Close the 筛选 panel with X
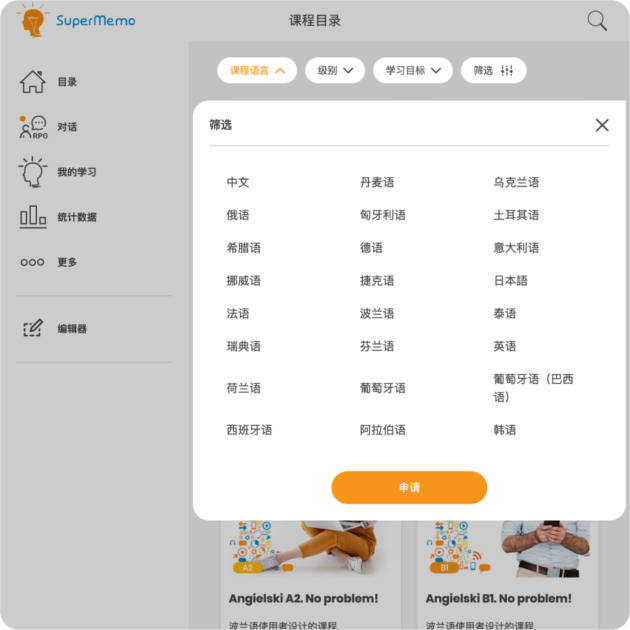 [x=602, y=125]
